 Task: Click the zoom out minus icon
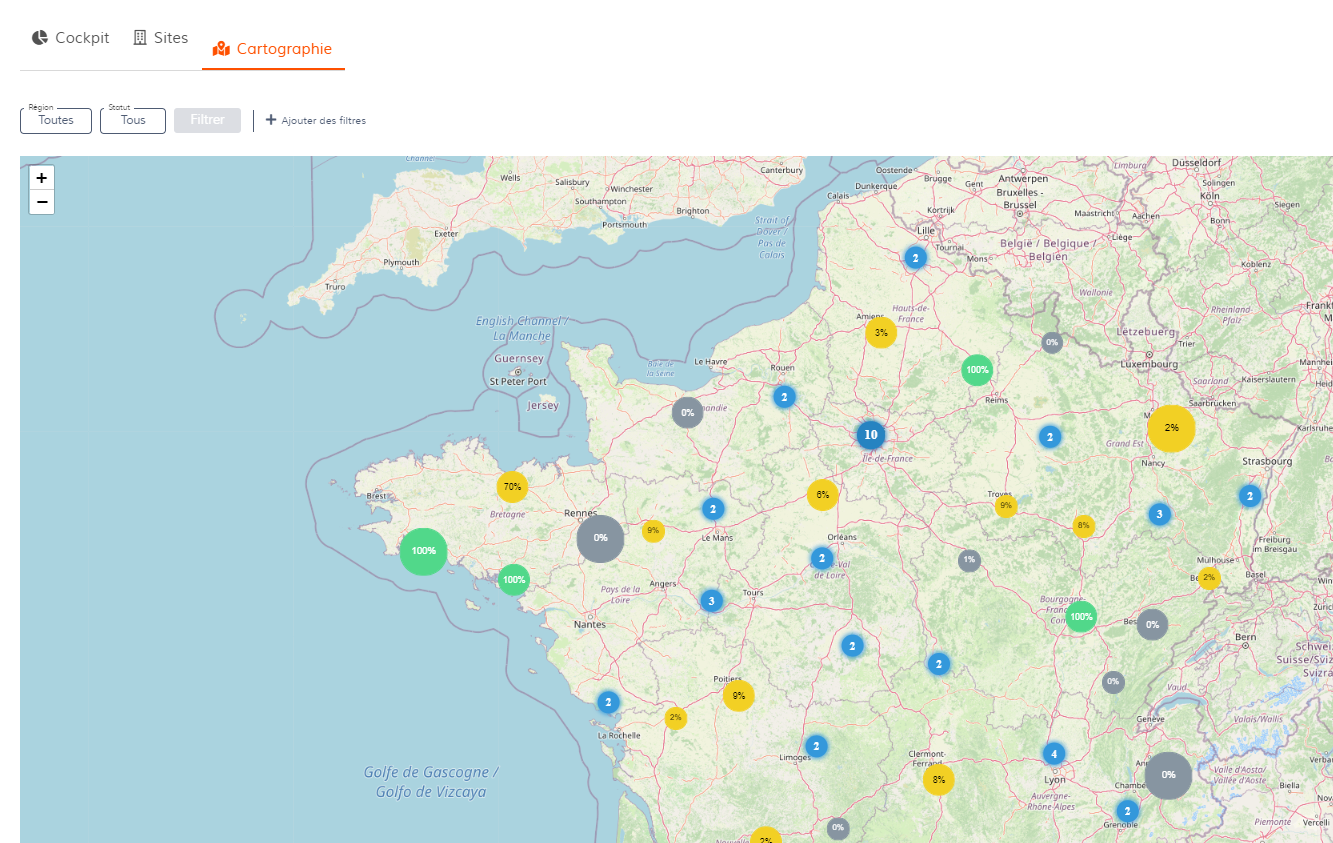point(41,202)
